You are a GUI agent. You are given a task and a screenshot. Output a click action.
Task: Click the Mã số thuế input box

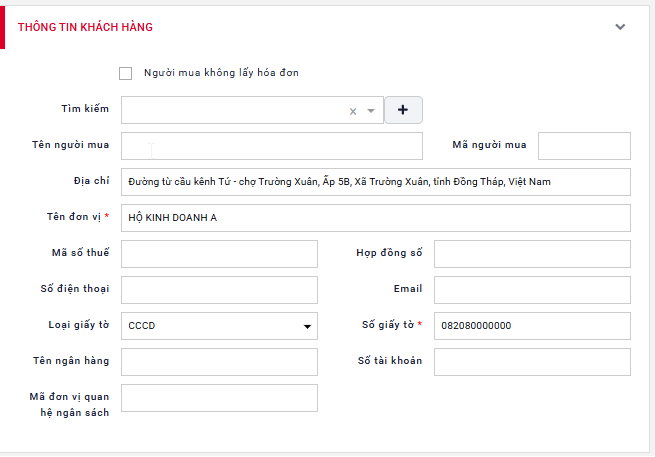point(219,254)
